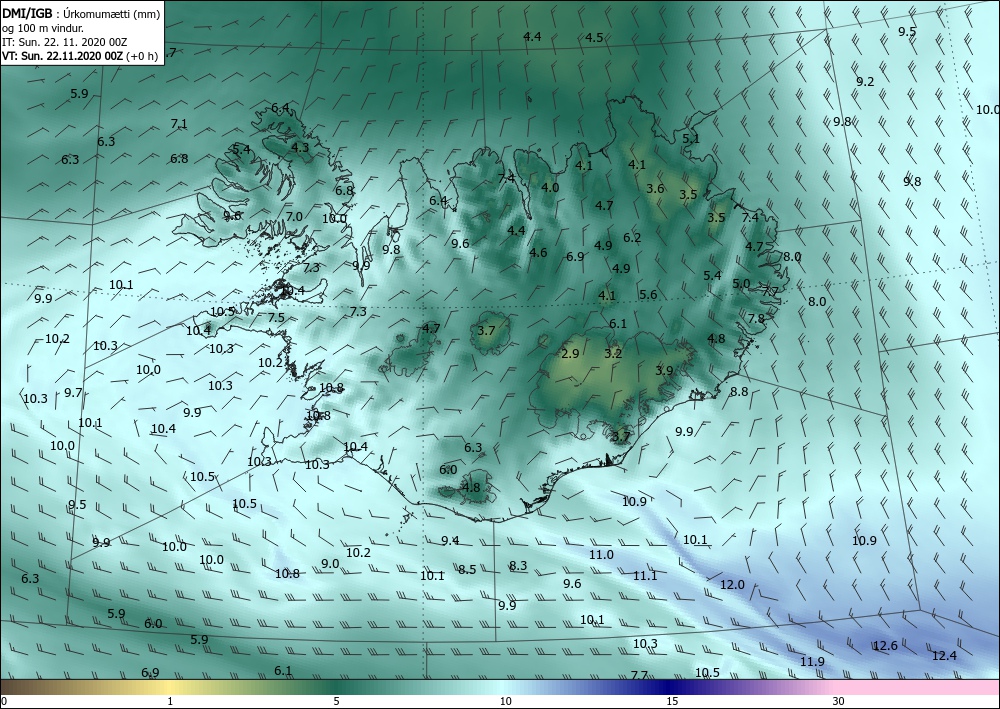Click the precipitation color scale bar
Image resolution: width=1000 pixels, height=709 pixels.
tap(500, 687)
